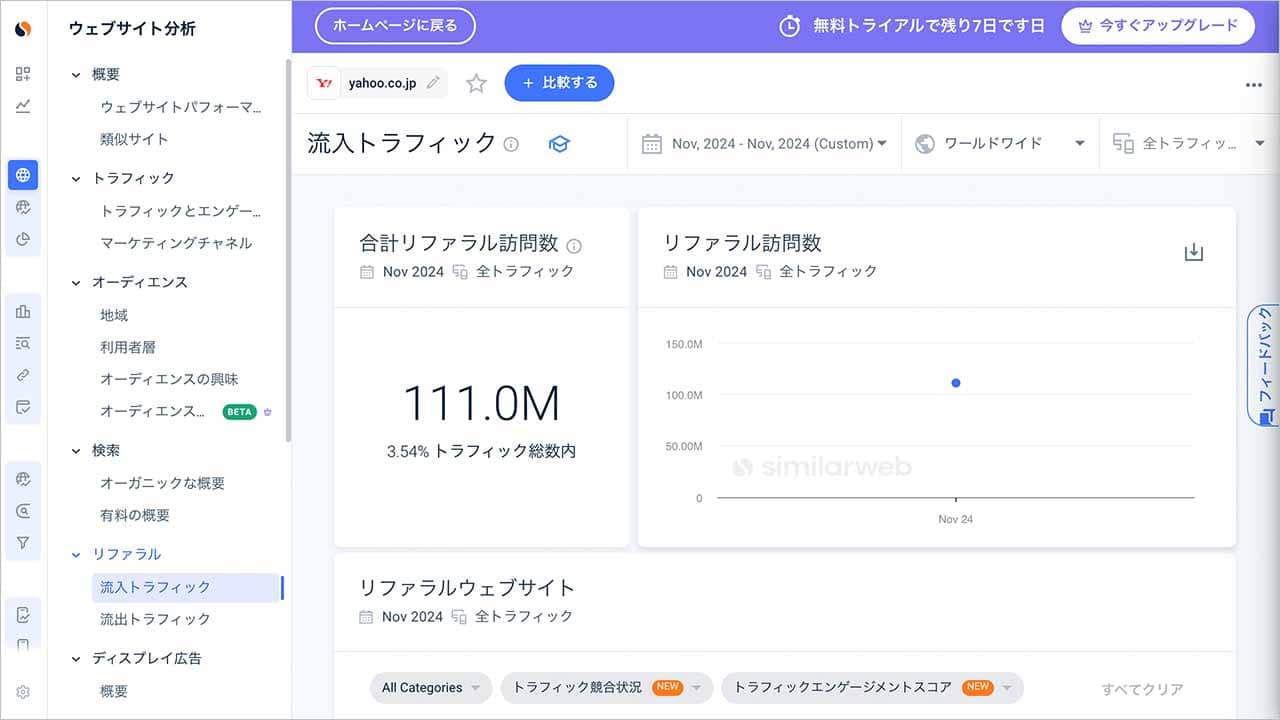Screen dimensions: 1280x720
Task: Open the トラフィック競合状況 filter dropdown
Action: click(x=607, y=688)
